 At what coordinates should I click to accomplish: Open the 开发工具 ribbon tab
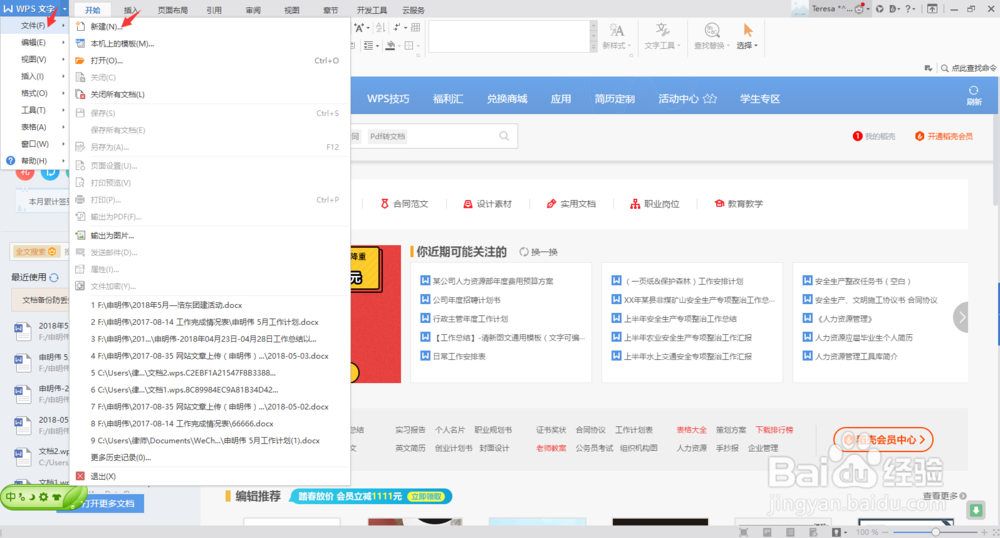pyautogui.click(x=372, y=10)
